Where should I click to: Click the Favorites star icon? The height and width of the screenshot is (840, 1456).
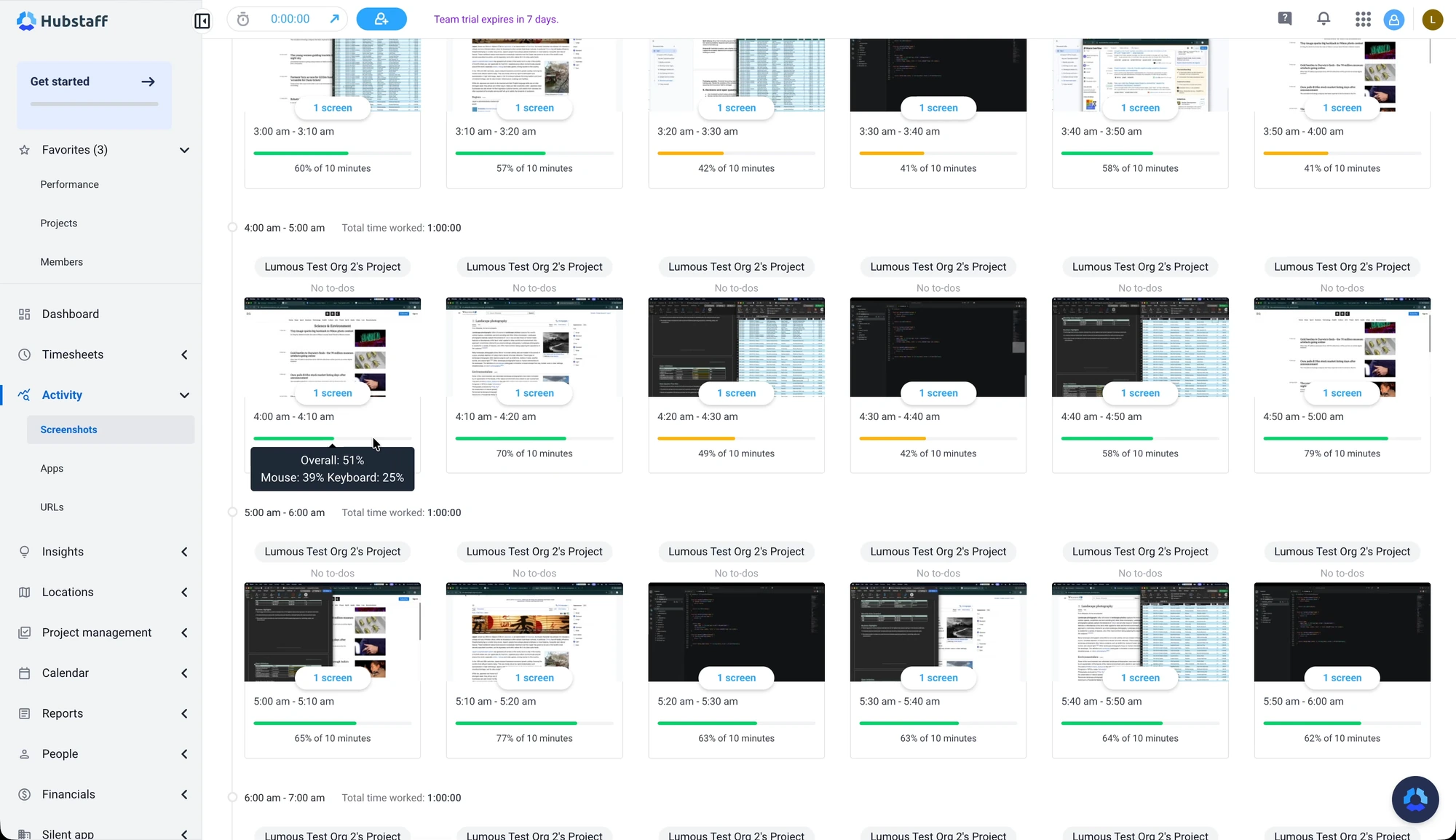(x=24, y=150)
